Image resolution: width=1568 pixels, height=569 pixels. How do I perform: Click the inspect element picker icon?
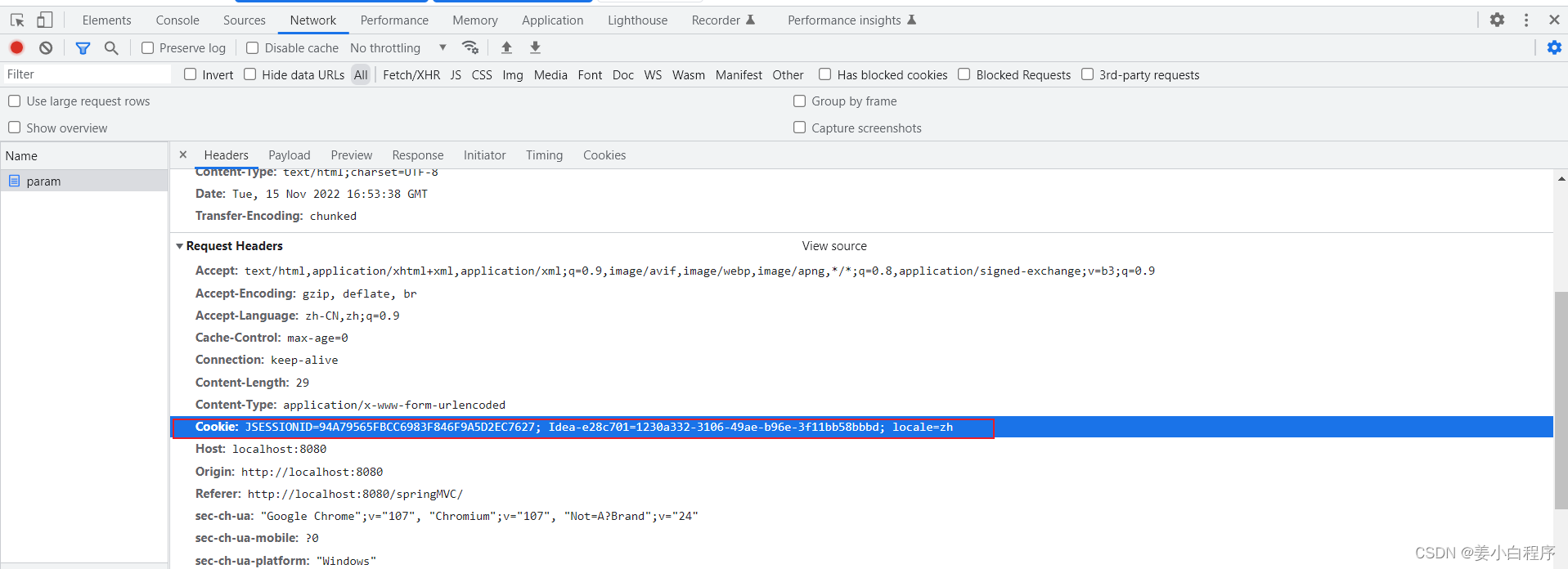click(x=17, y=20)
